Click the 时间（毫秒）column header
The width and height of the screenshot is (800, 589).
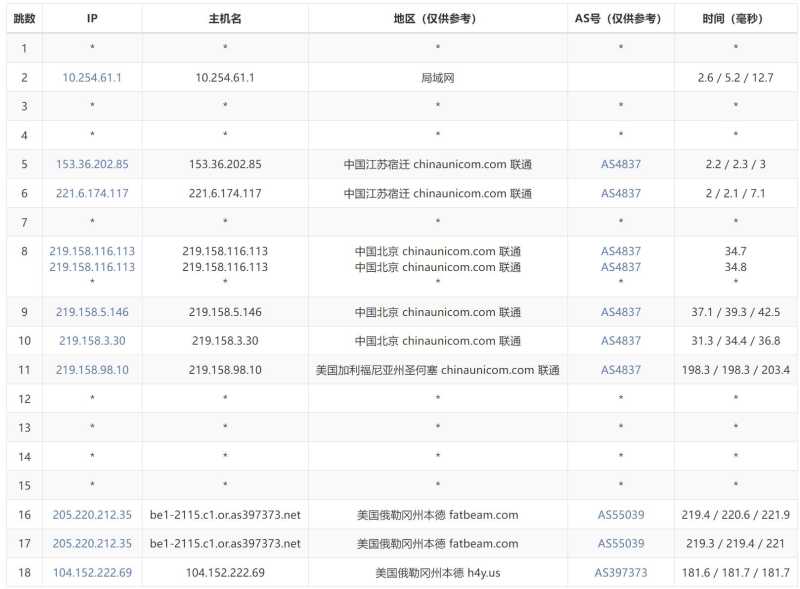pos(737,18)
